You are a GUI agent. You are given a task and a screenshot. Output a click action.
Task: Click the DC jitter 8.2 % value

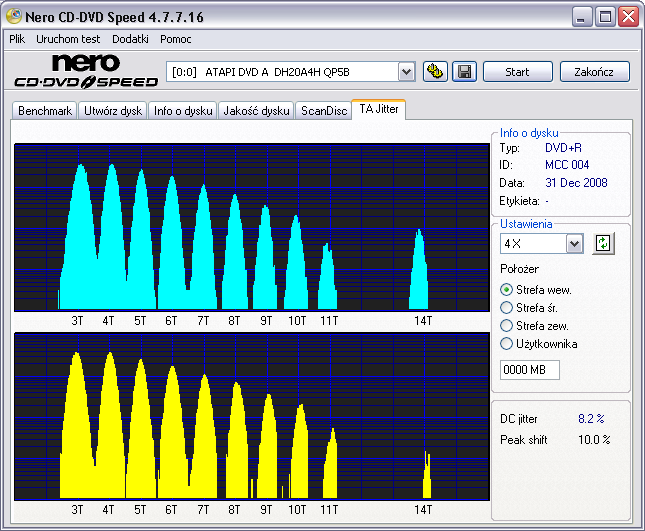(591, 419)
